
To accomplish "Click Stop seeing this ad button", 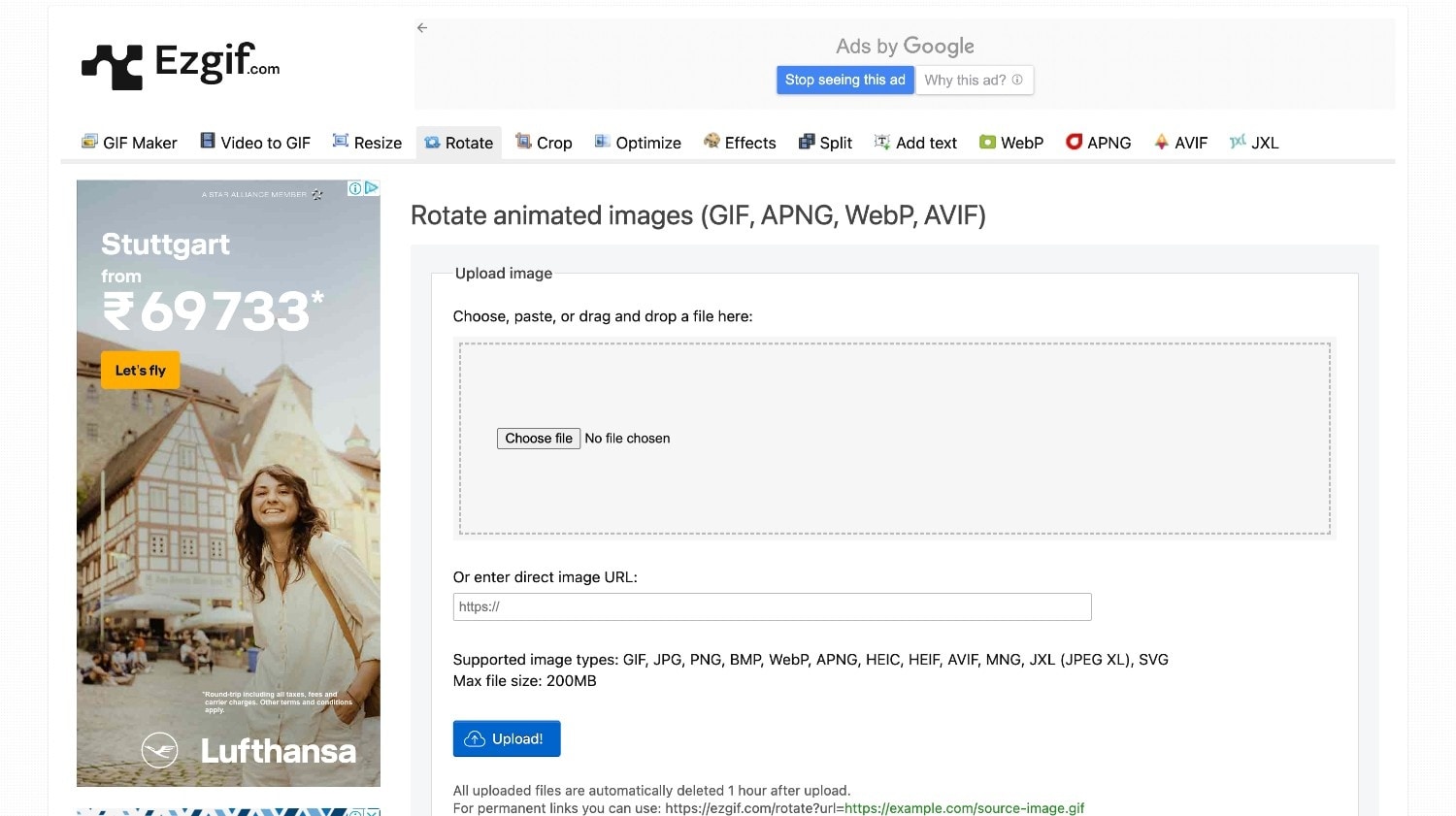I will pos(844,80).
